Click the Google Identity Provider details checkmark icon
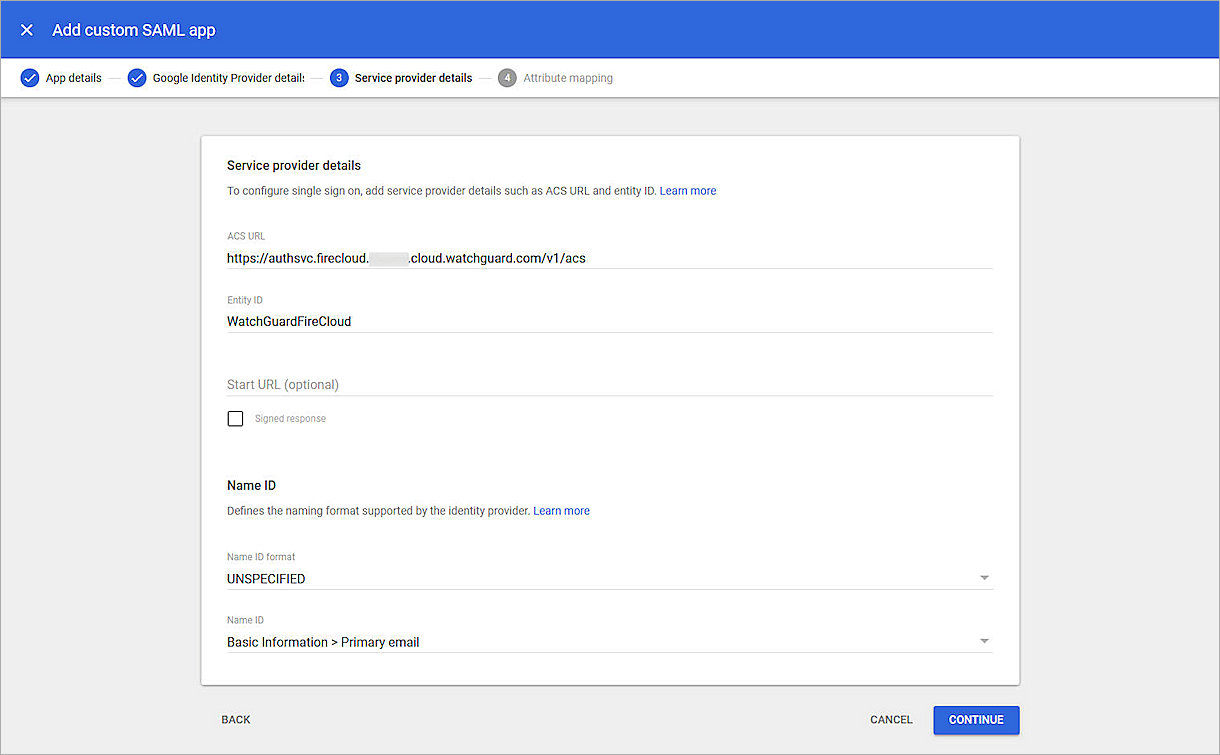The height and width of the screenshot is (755, 1220). pyautogui.click(x=137, y=77)
